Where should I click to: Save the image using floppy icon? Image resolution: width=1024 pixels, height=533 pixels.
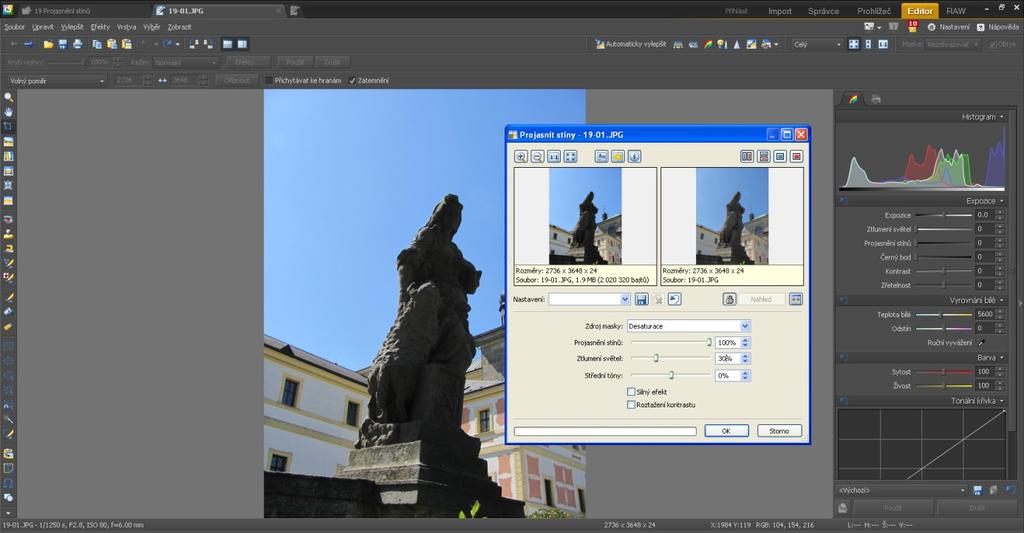63,44
